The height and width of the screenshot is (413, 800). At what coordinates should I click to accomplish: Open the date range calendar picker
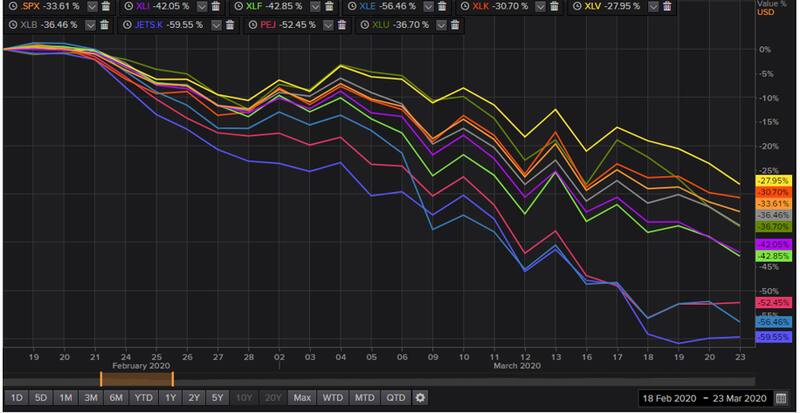(780, 398)
